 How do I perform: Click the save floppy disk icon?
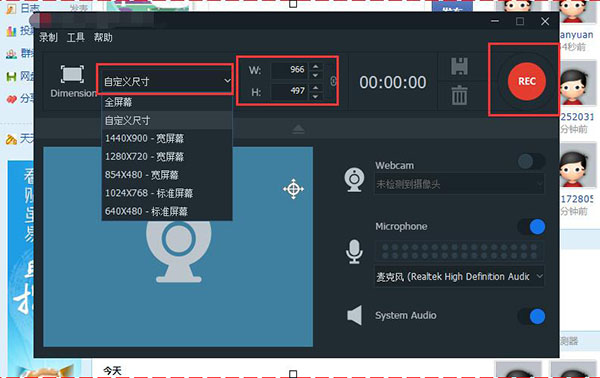tap(460, 66)
